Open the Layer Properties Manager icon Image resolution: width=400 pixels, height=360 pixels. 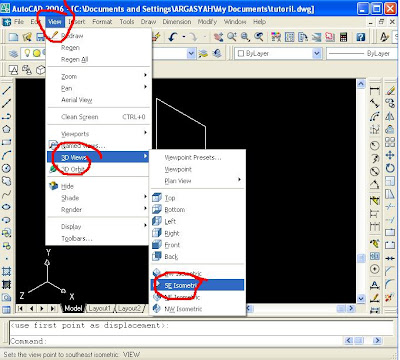click(13, 53)
